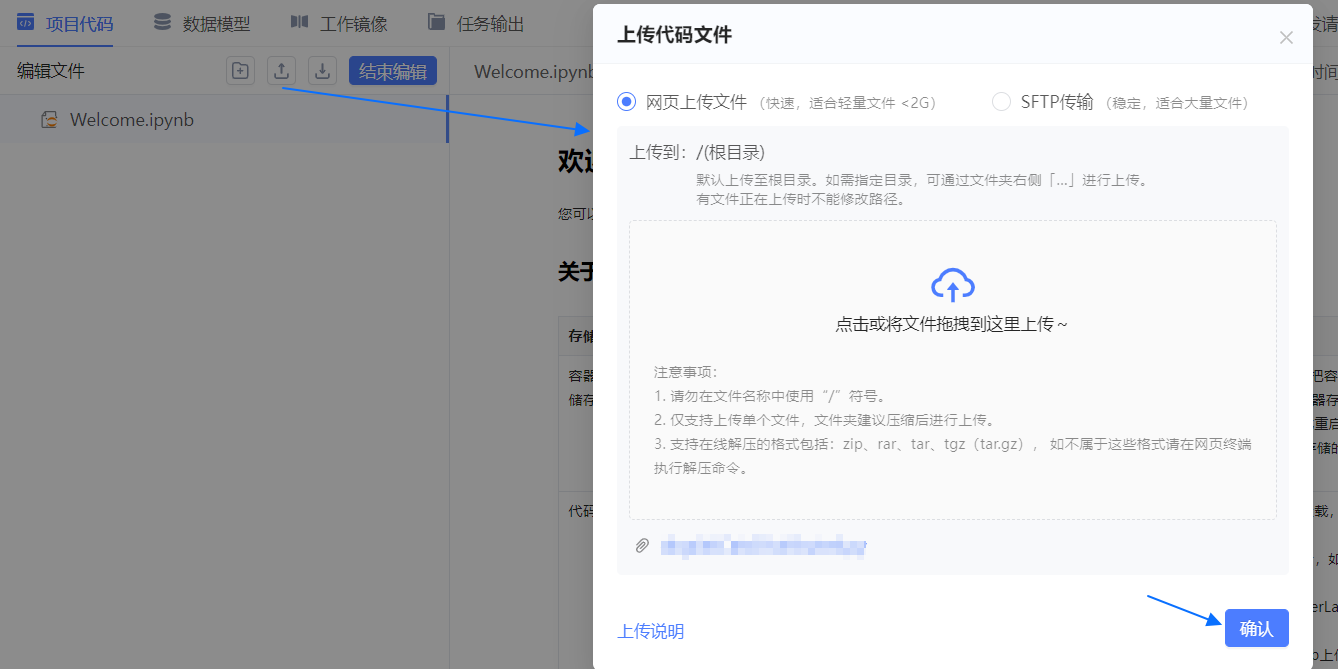Click the 数据模型 database icon
The width and height of the screenshot is (1338, 669).
coord(162,23)
